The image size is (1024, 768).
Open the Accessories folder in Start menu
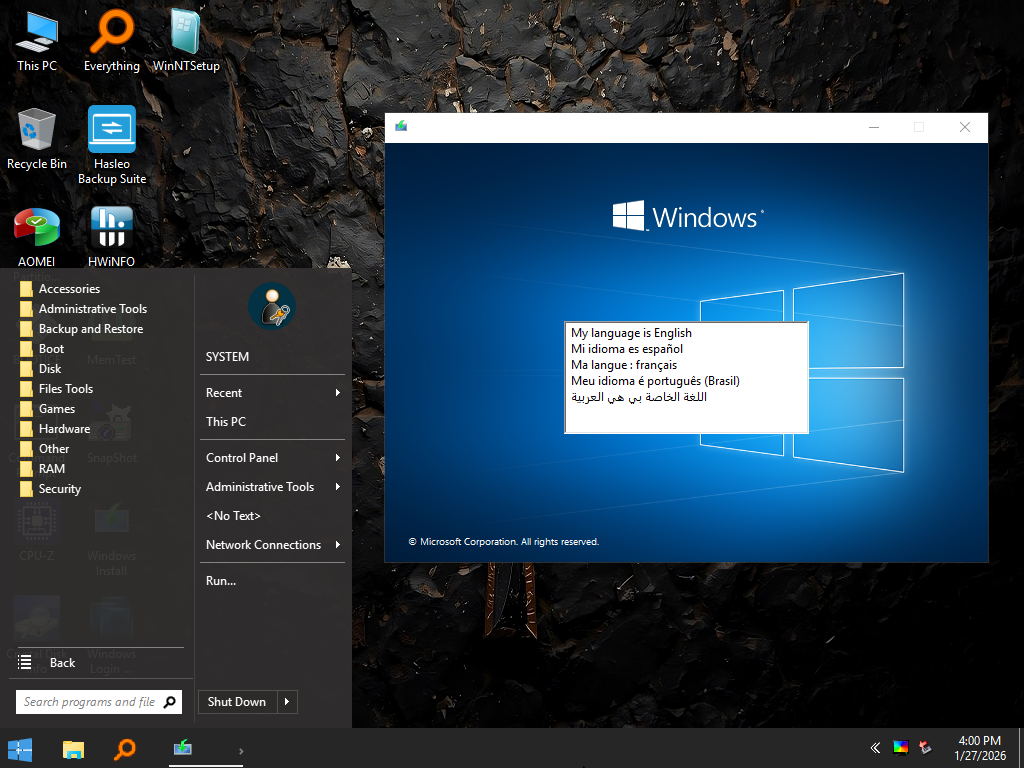pos(69,288)
